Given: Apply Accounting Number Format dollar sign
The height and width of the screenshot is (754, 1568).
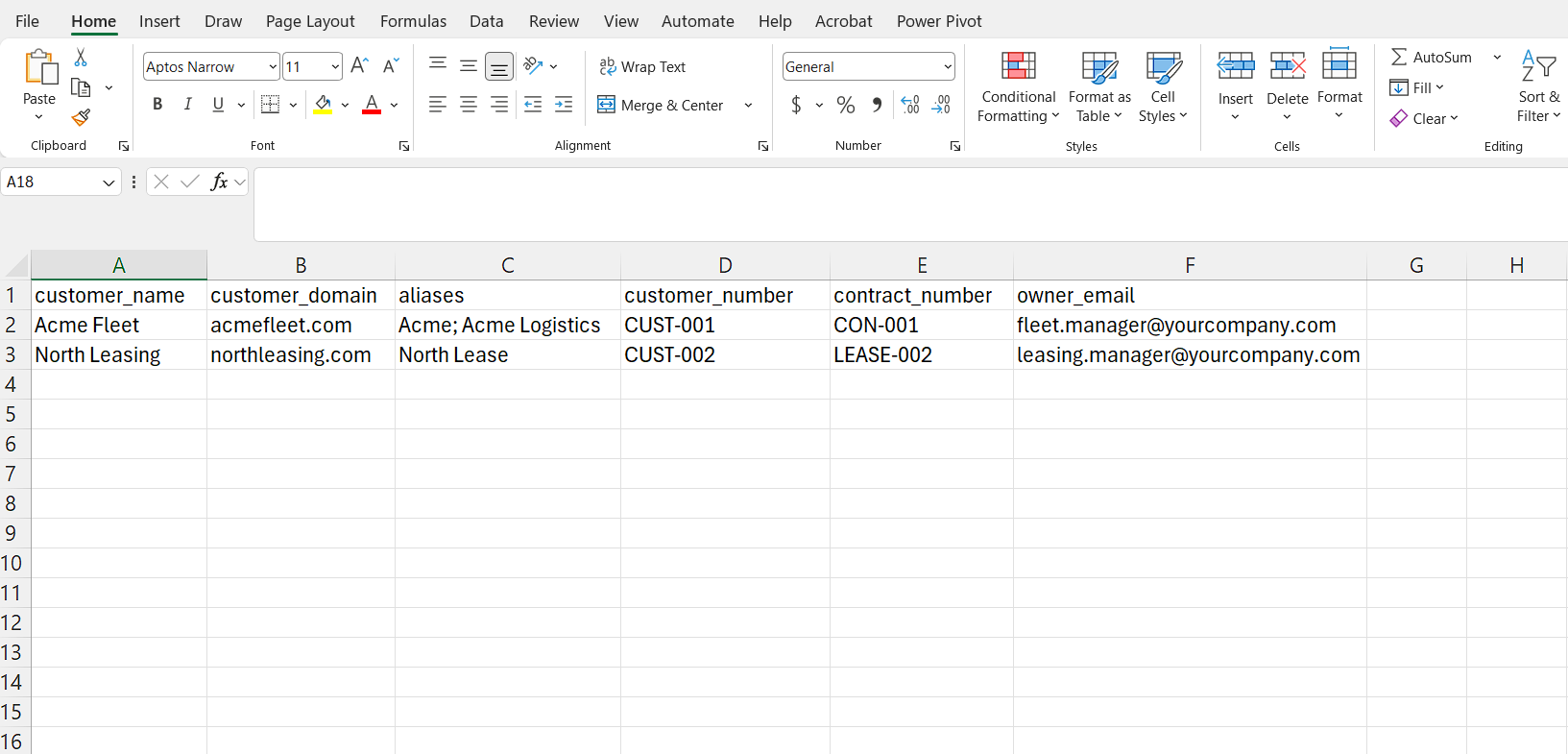Looking at the screenshot, I should [x=796, y=105].
